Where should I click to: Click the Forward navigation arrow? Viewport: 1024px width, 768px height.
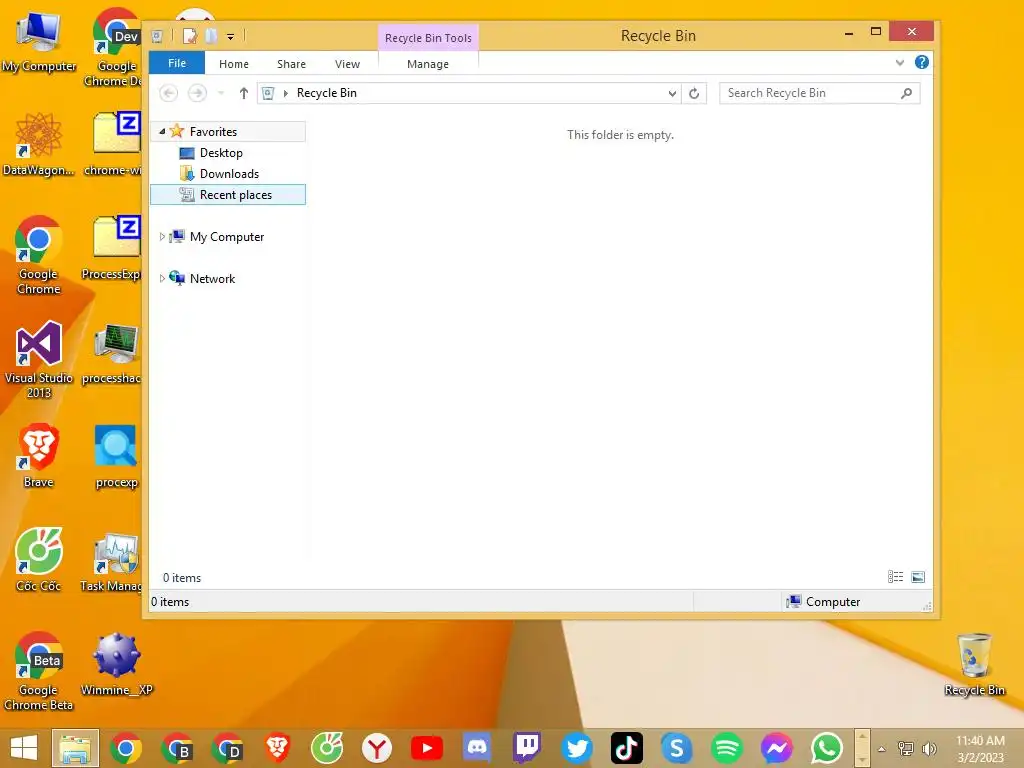[197, 93]
